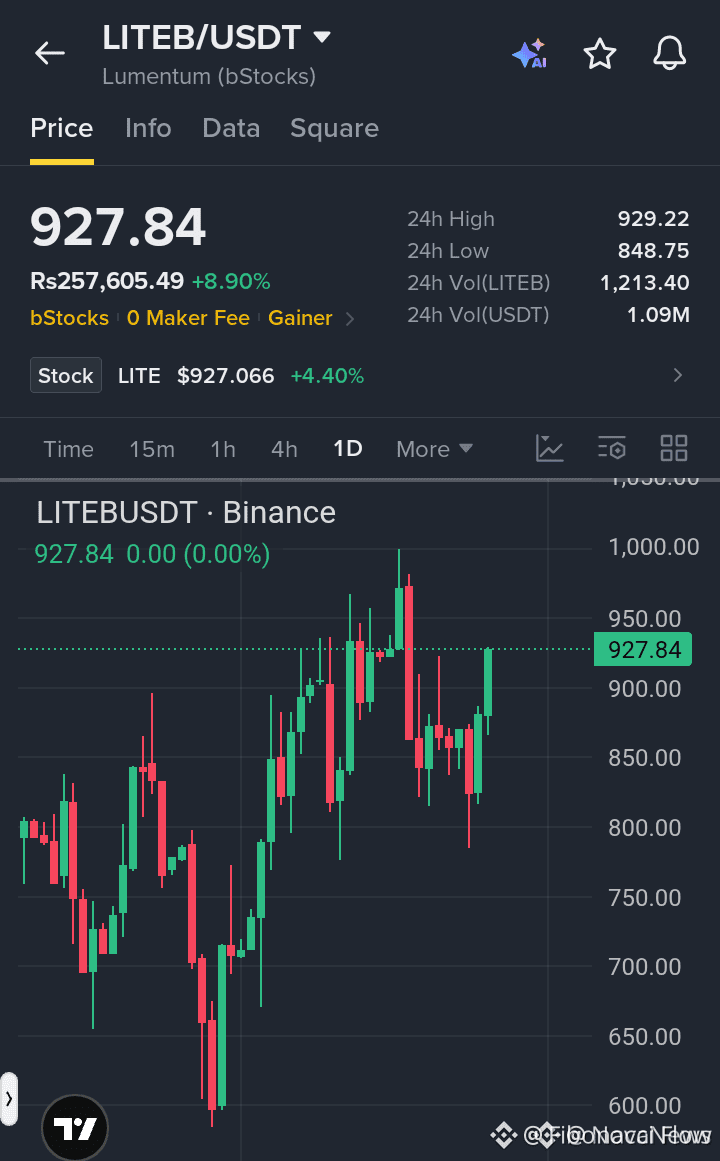
Task: Tap the +8.90% change percentage
Action: coord(231,281)
